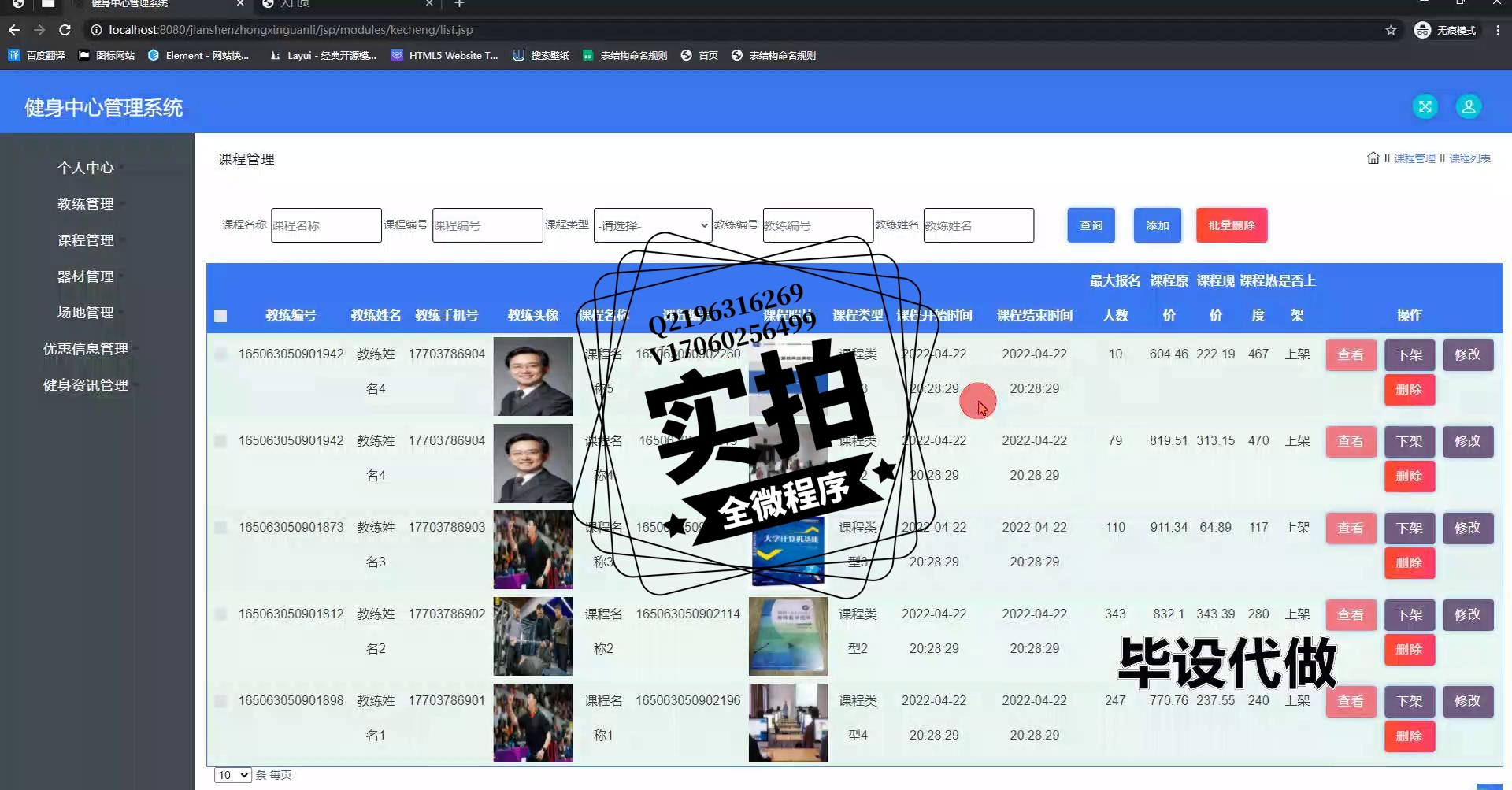The height and width of the screenshot is (790, 1512).
Task: Click the fullscreen toggle icon in header
Action: coord(1425,106)
